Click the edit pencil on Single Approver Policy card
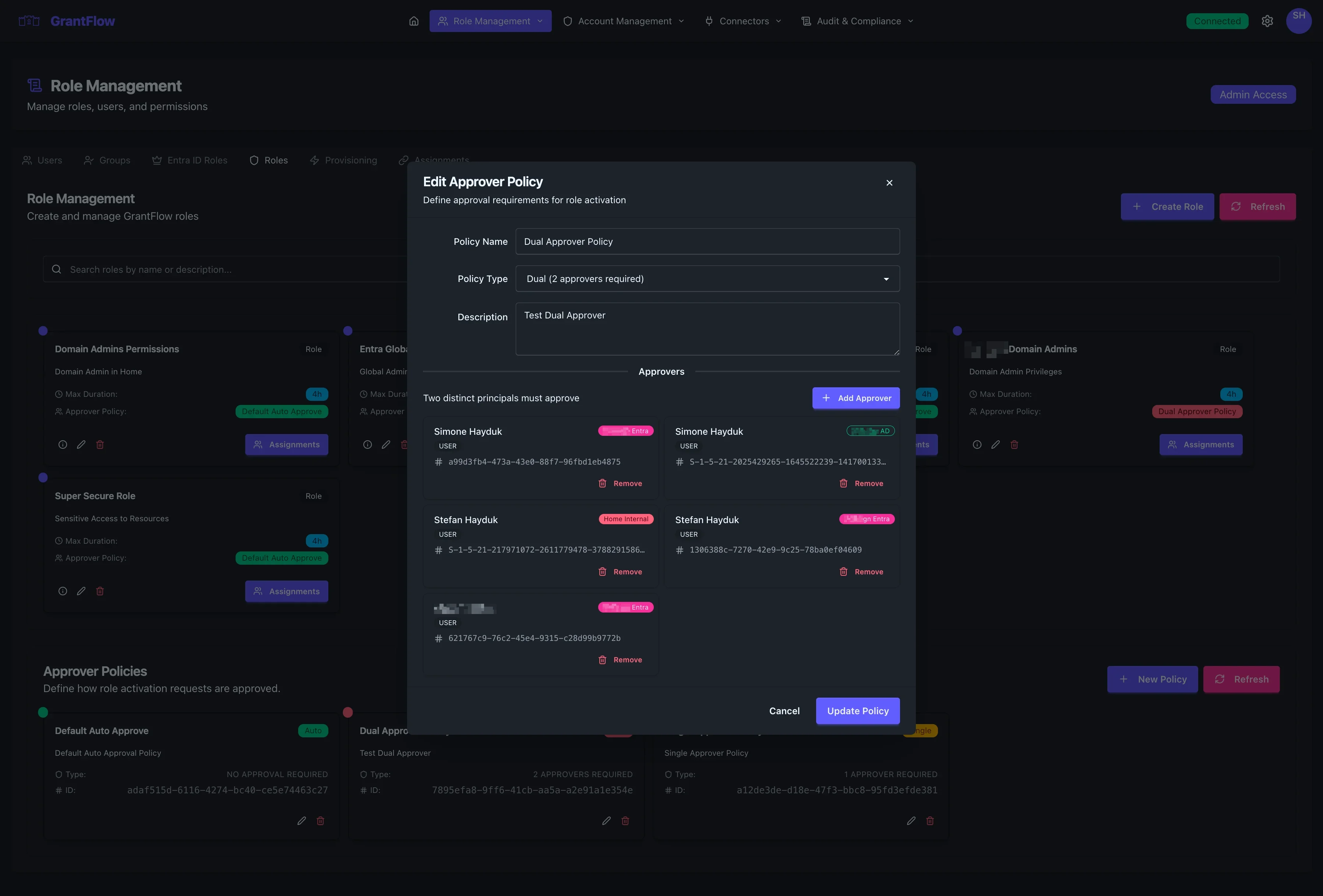The width and height of the screenshot is (1323, 896). (911, 820)
